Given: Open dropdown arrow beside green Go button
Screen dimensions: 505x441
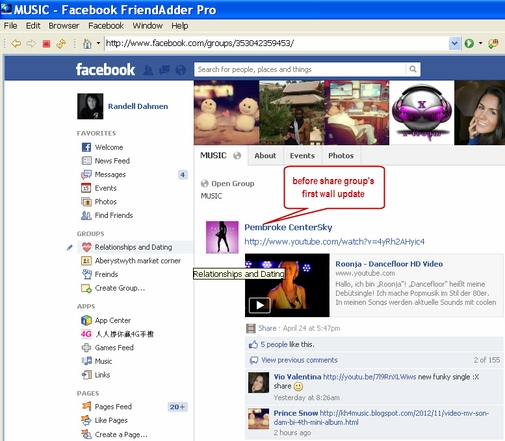Looking at the screenshot, I should pyautogui.click(x=480, y=43).
